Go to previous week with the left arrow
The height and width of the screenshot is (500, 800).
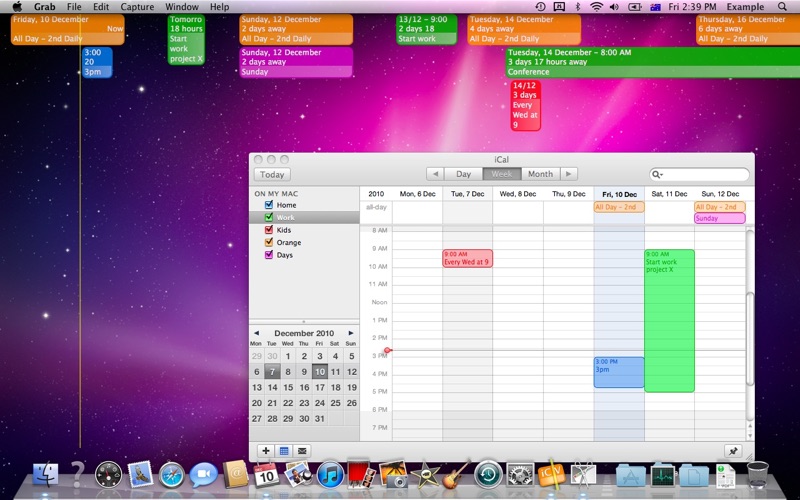(x=435, y=174)
